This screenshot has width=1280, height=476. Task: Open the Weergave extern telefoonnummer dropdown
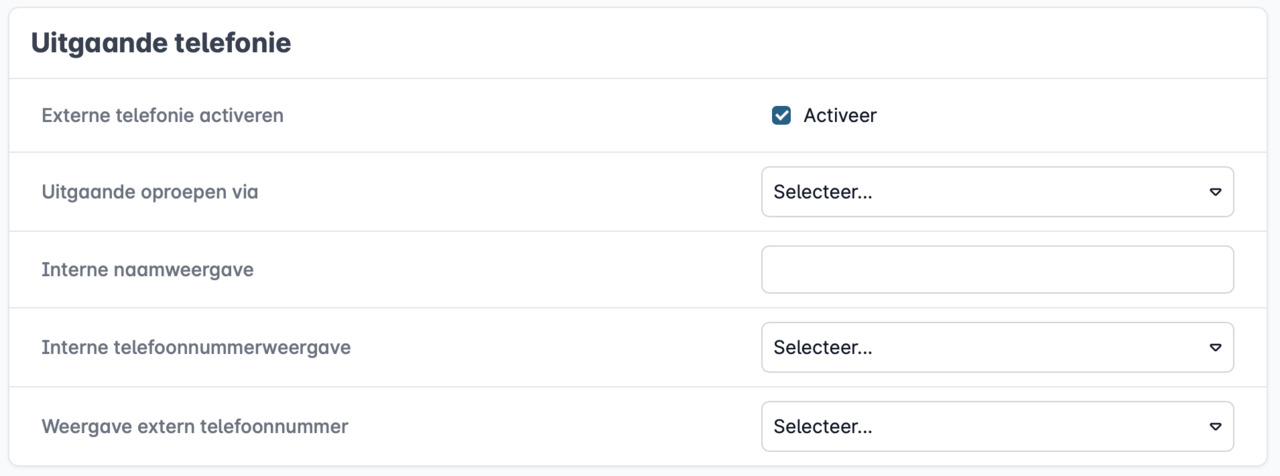(997, 426)
